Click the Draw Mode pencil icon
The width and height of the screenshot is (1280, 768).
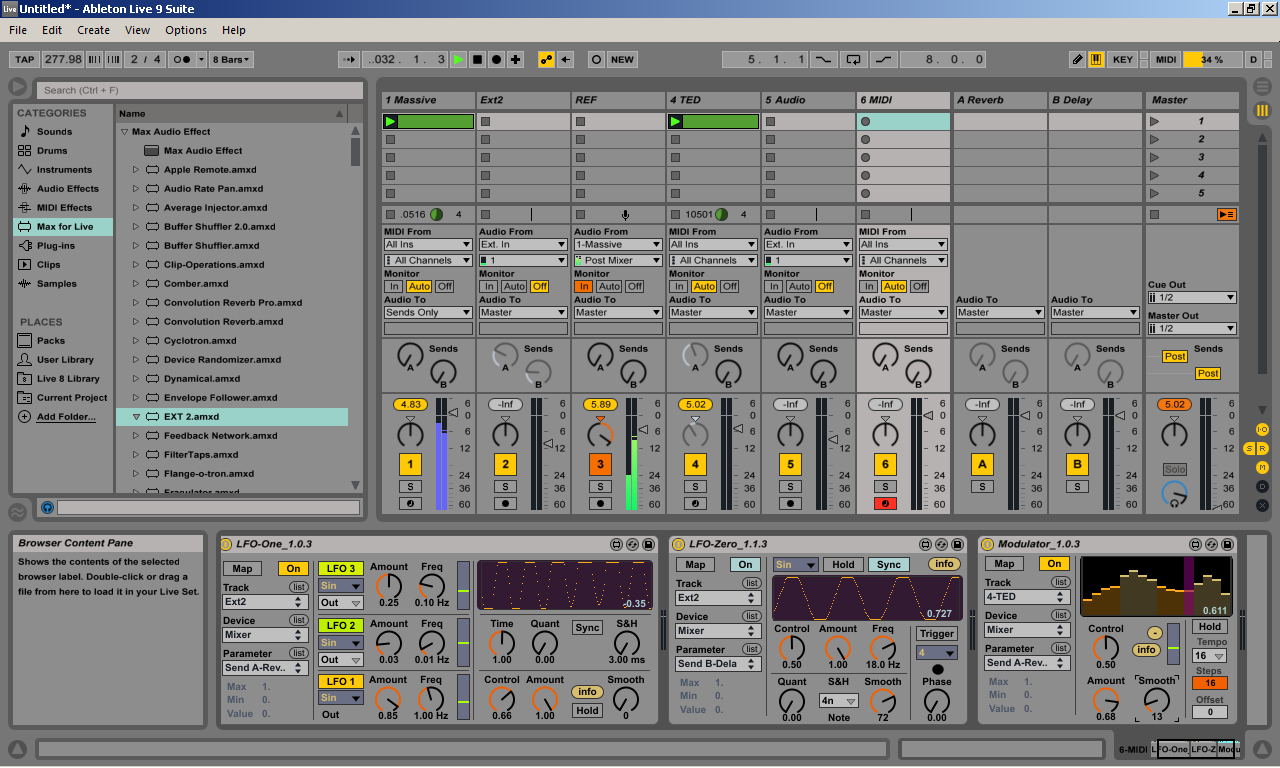pos(1077,60)
